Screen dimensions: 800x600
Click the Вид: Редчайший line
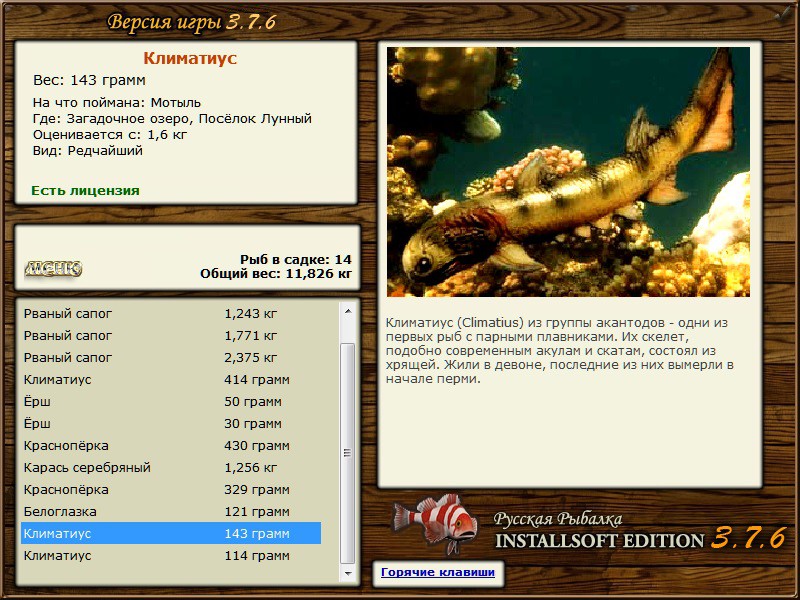point(88,151)
